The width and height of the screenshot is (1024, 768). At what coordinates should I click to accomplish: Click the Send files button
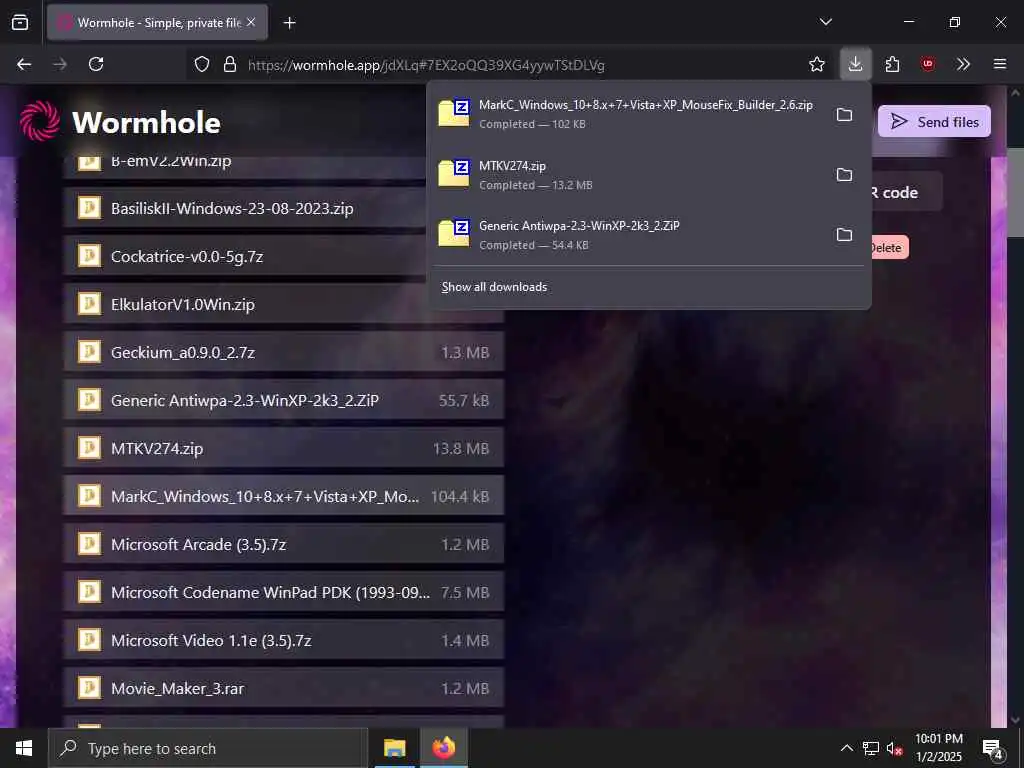934,121
